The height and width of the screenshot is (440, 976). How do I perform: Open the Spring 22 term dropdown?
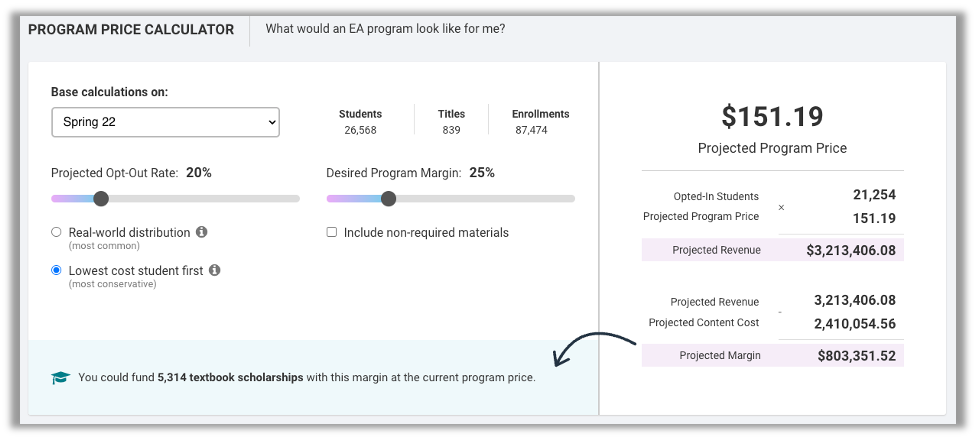[x=166, y=122]
